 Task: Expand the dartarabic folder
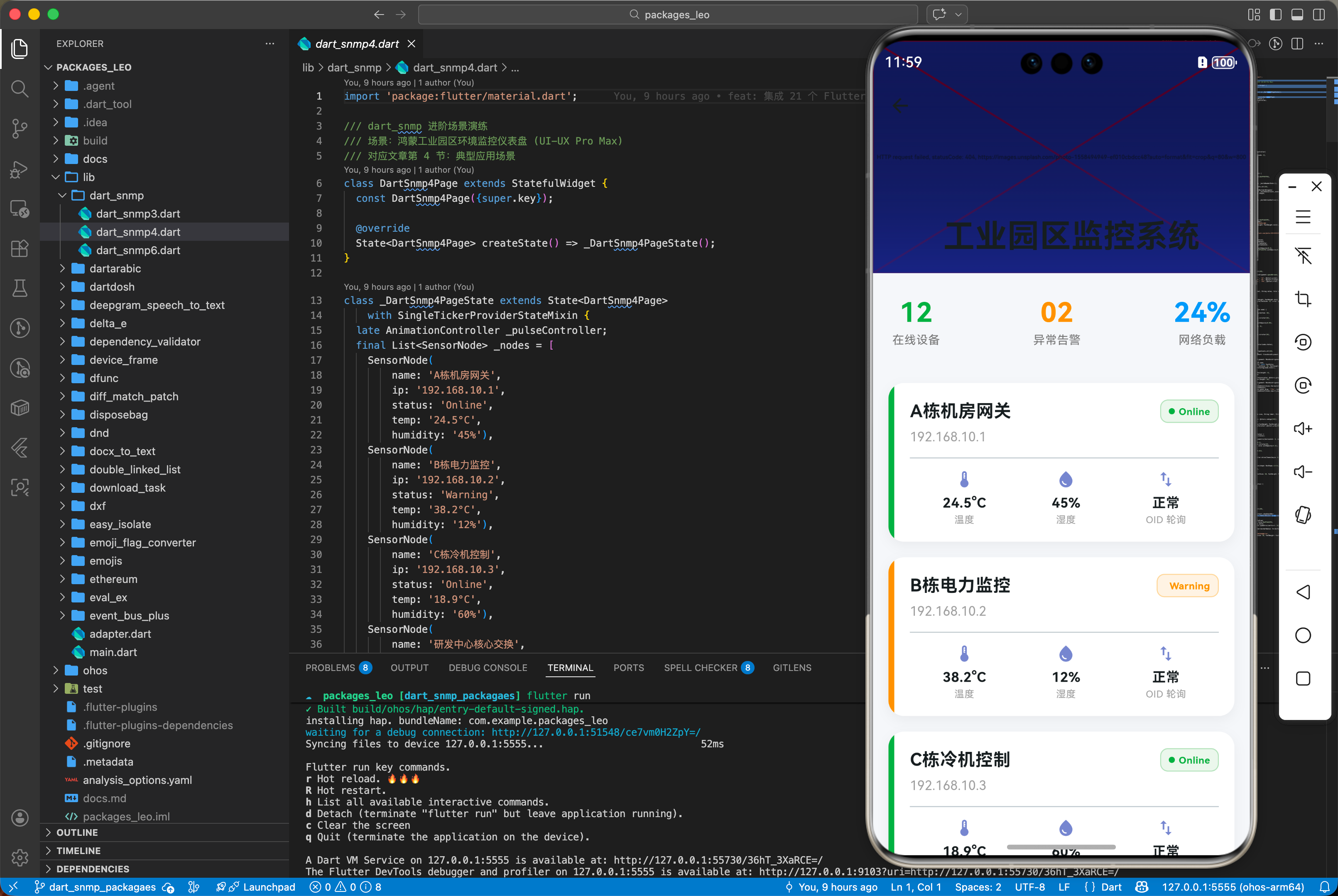(x=115, y=269)
